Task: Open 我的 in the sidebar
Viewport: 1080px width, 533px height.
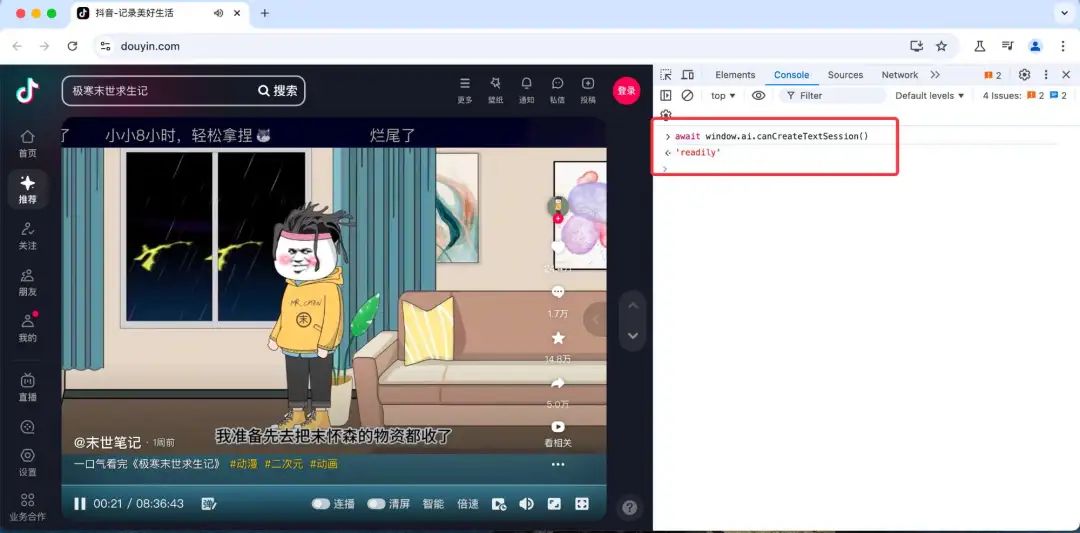Action: pos(28,328)
